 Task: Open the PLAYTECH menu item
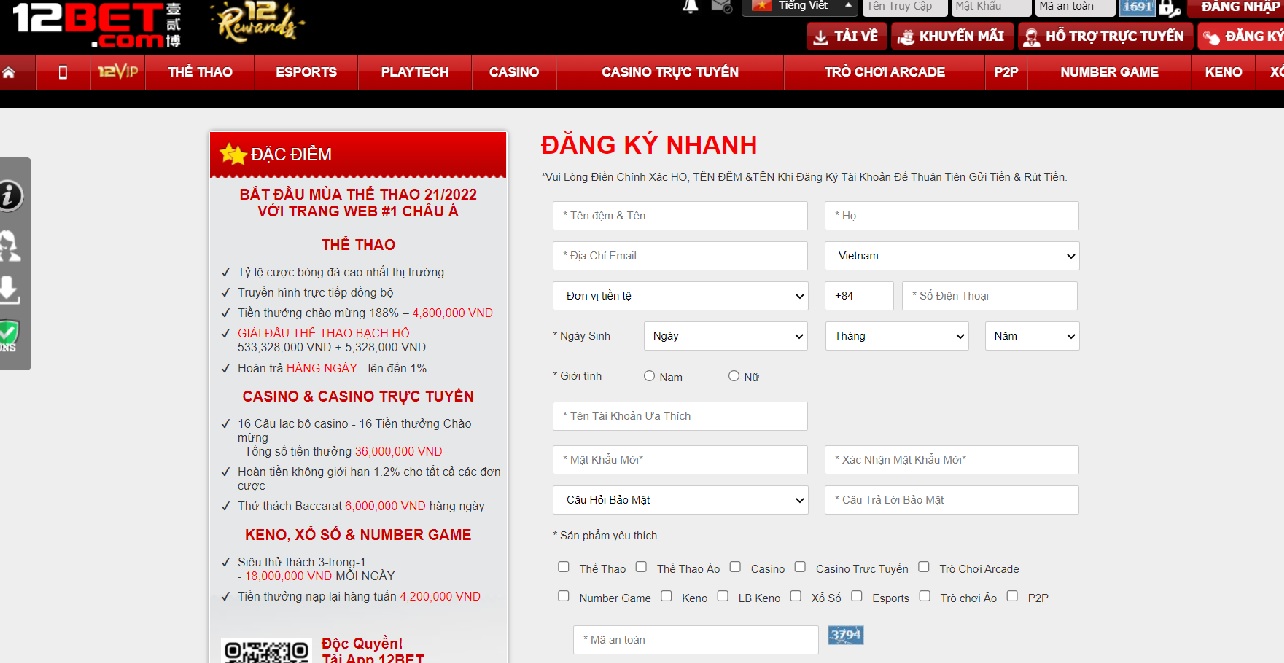pyautogui.click(x=415, y=72)
